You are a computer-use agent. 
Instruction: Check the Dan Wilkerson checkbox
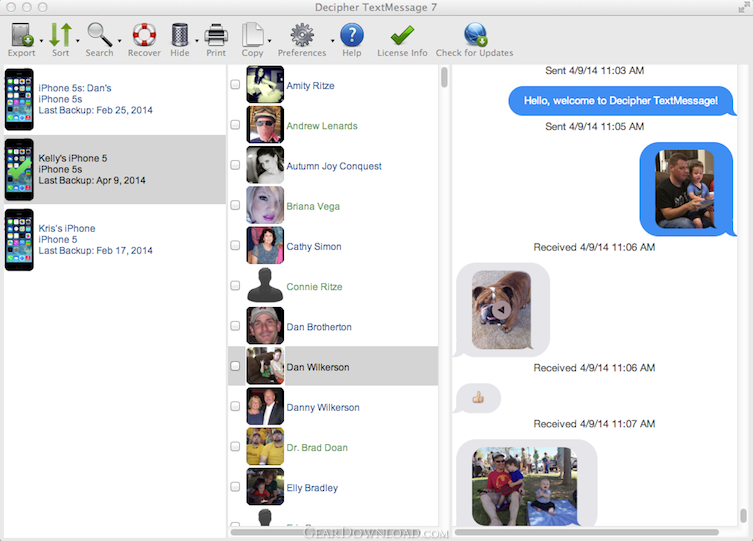[x=235, y=366]
